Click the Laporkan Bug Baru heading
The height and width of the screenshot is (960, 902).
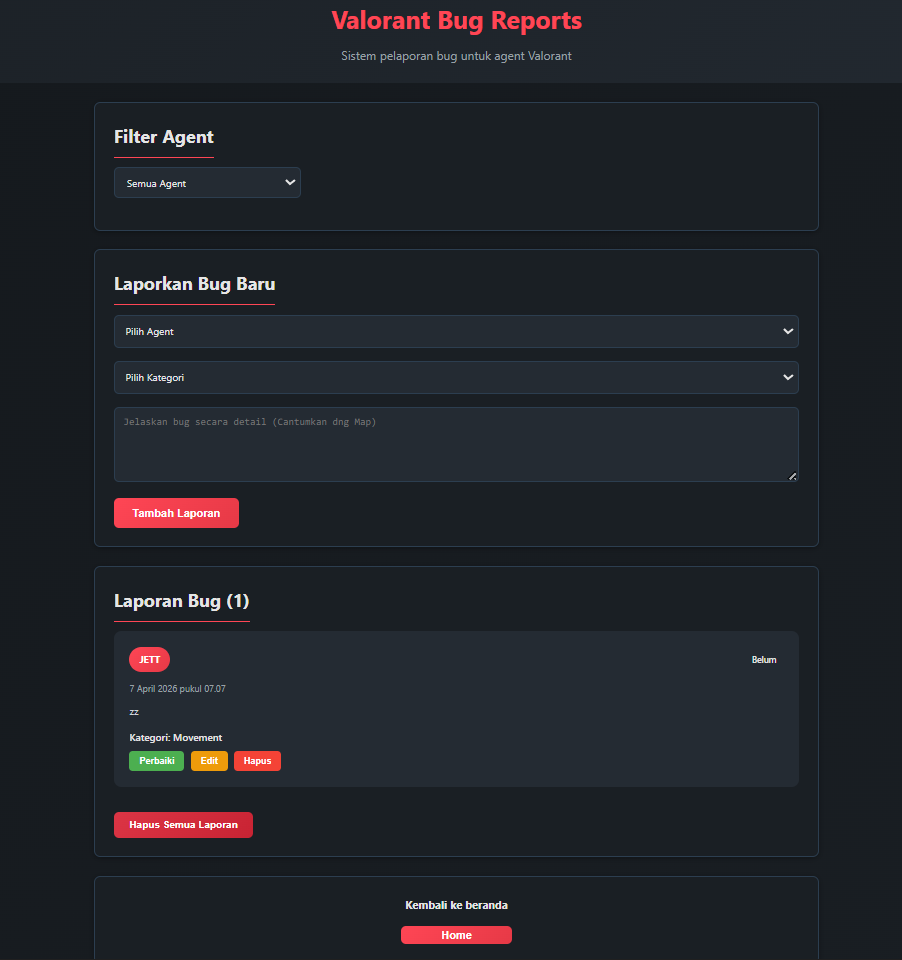pos(195,284)
